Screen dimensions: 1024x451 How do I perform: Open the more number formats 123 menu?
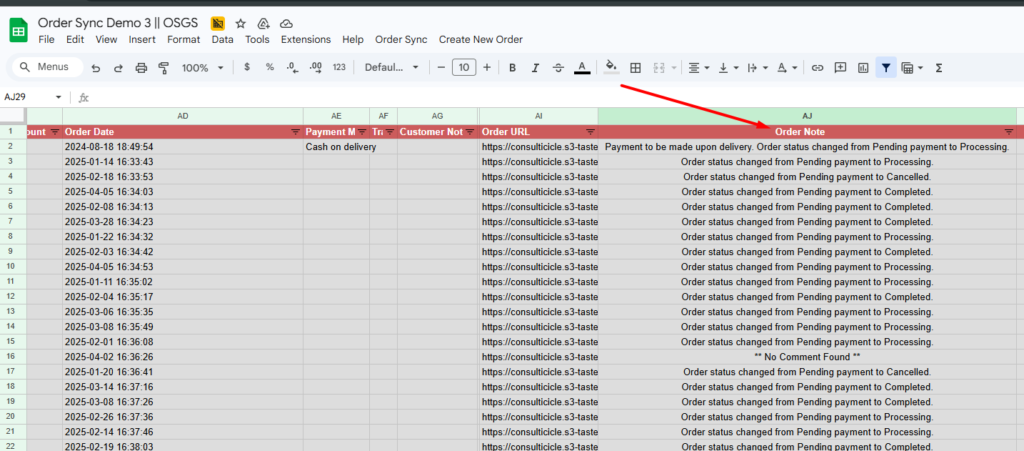point(339,67)
